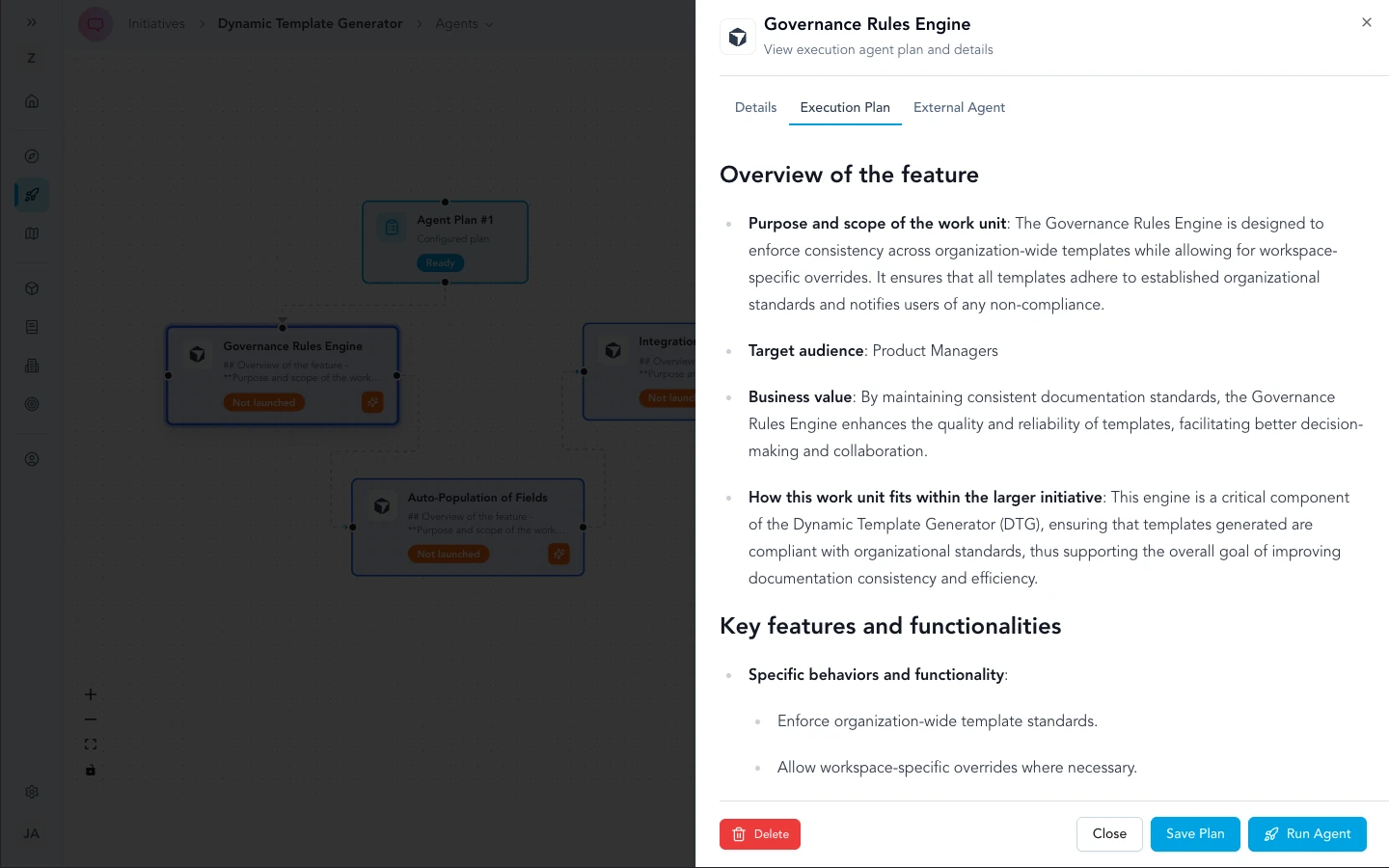This screenshot has width=1389, height=868.
Task: Click the target icon in the left sidebar
Action: point(32,404)
